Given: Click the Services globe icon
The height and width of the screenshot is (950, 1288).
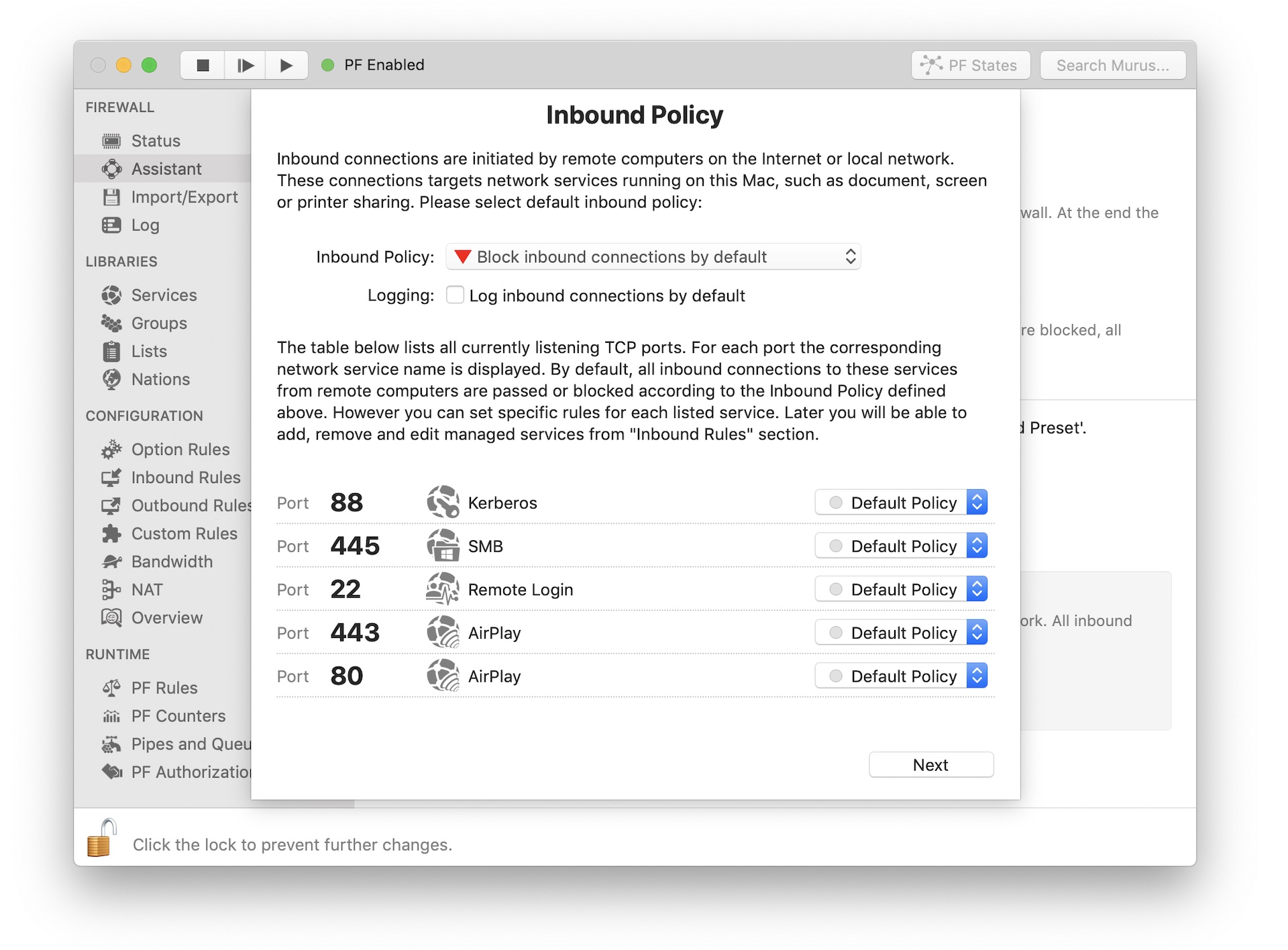Looking at the screenshot, I should click(x=111, y=295).
